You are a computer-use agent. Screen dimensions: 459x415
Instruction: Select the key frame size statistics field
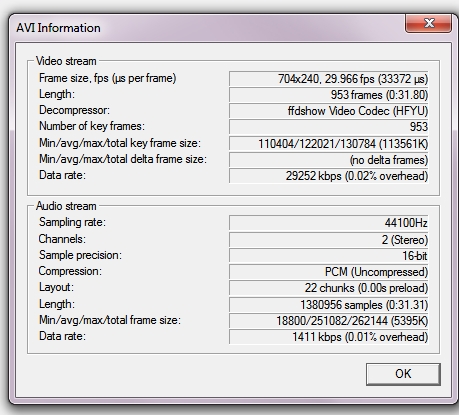[329, 143]
